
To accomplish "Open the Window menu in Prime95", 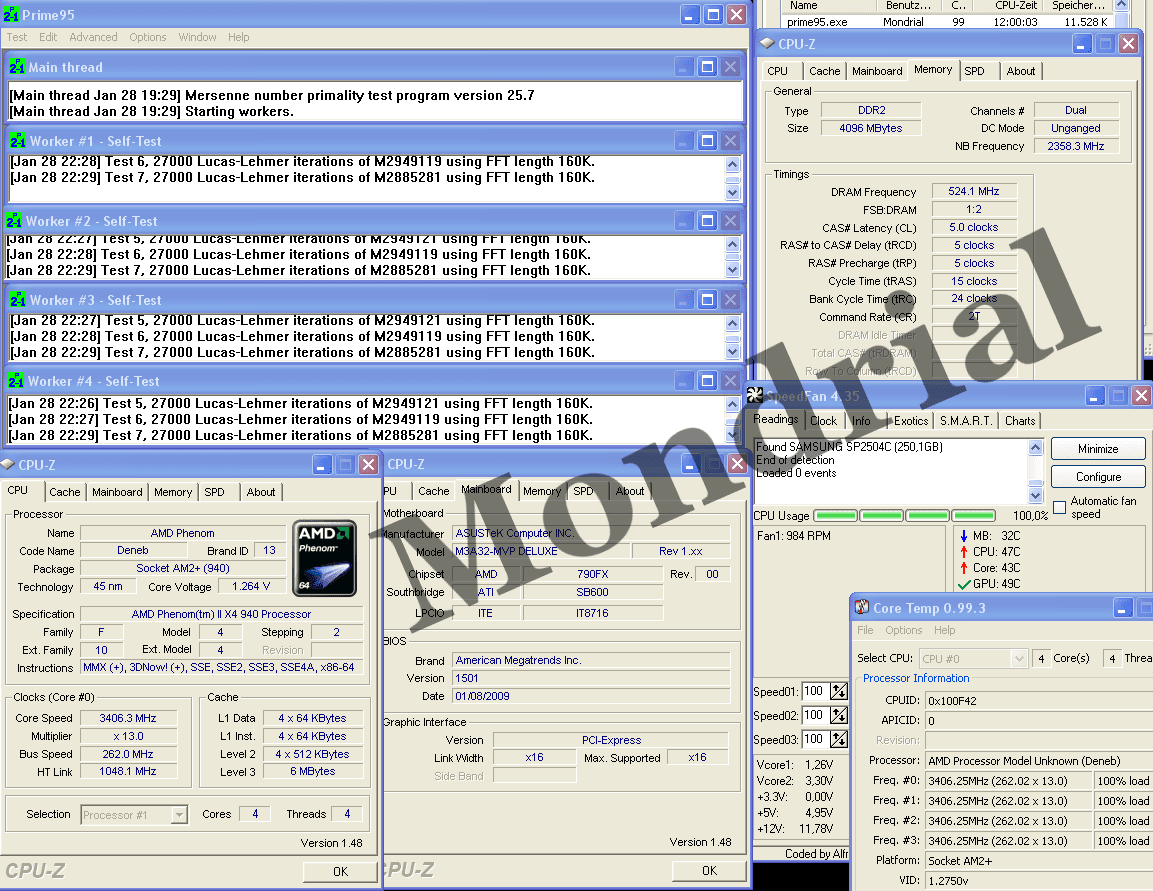I will [x=197, y=37].
